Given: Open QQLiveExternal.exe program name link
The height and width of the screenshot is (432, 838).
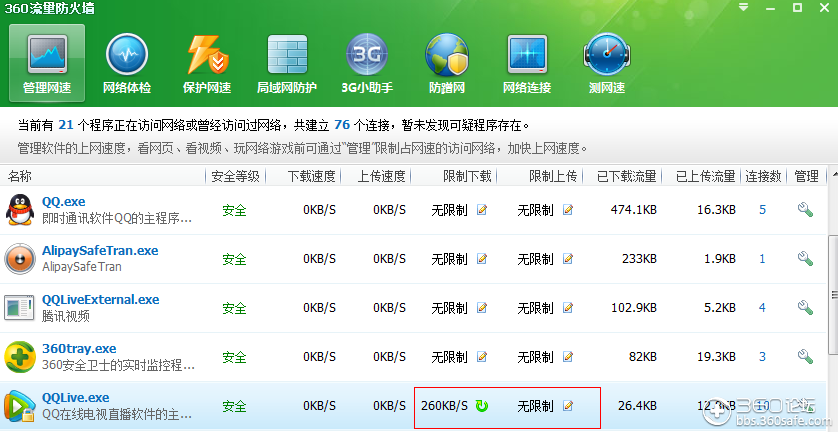Looking at the screenshot, I should tap(100, 299).
